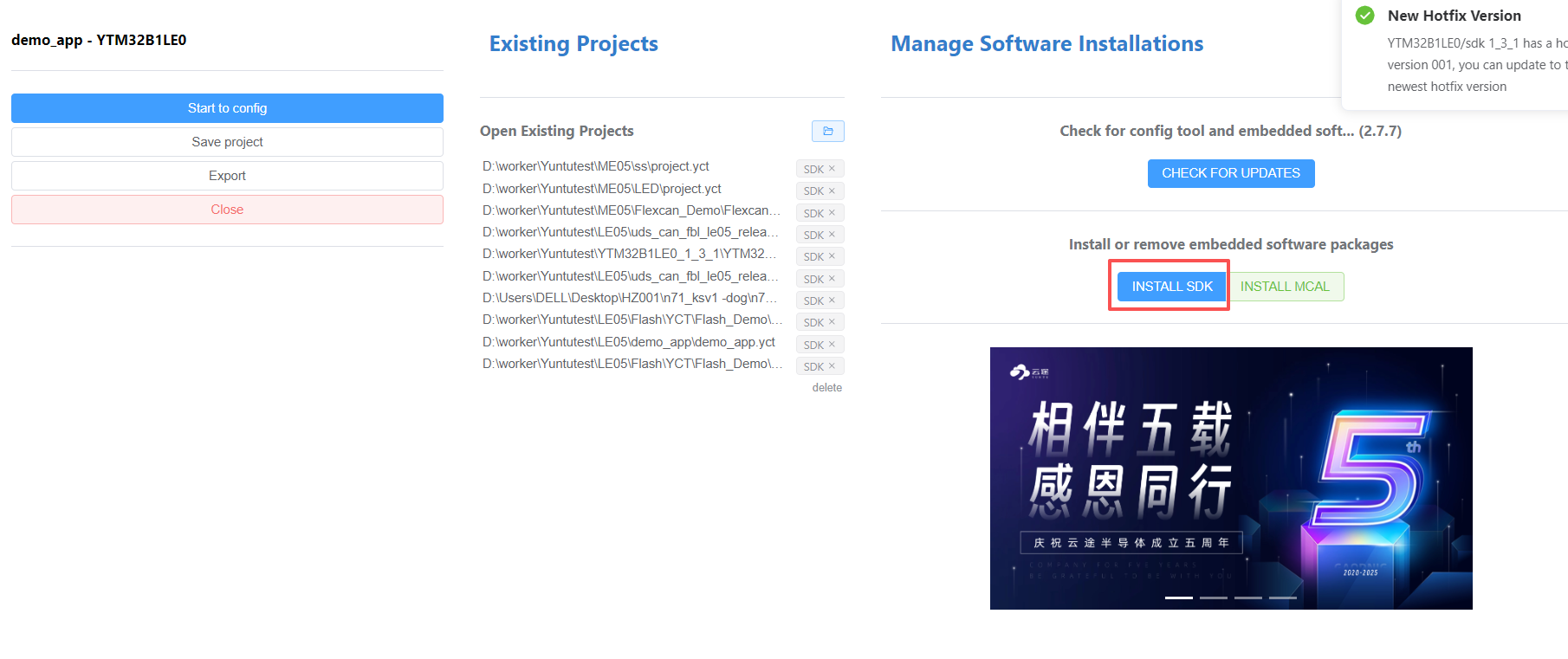Open project D:\worker\Yuntutest\ME05\ss\project.yct

coord(596,166)
